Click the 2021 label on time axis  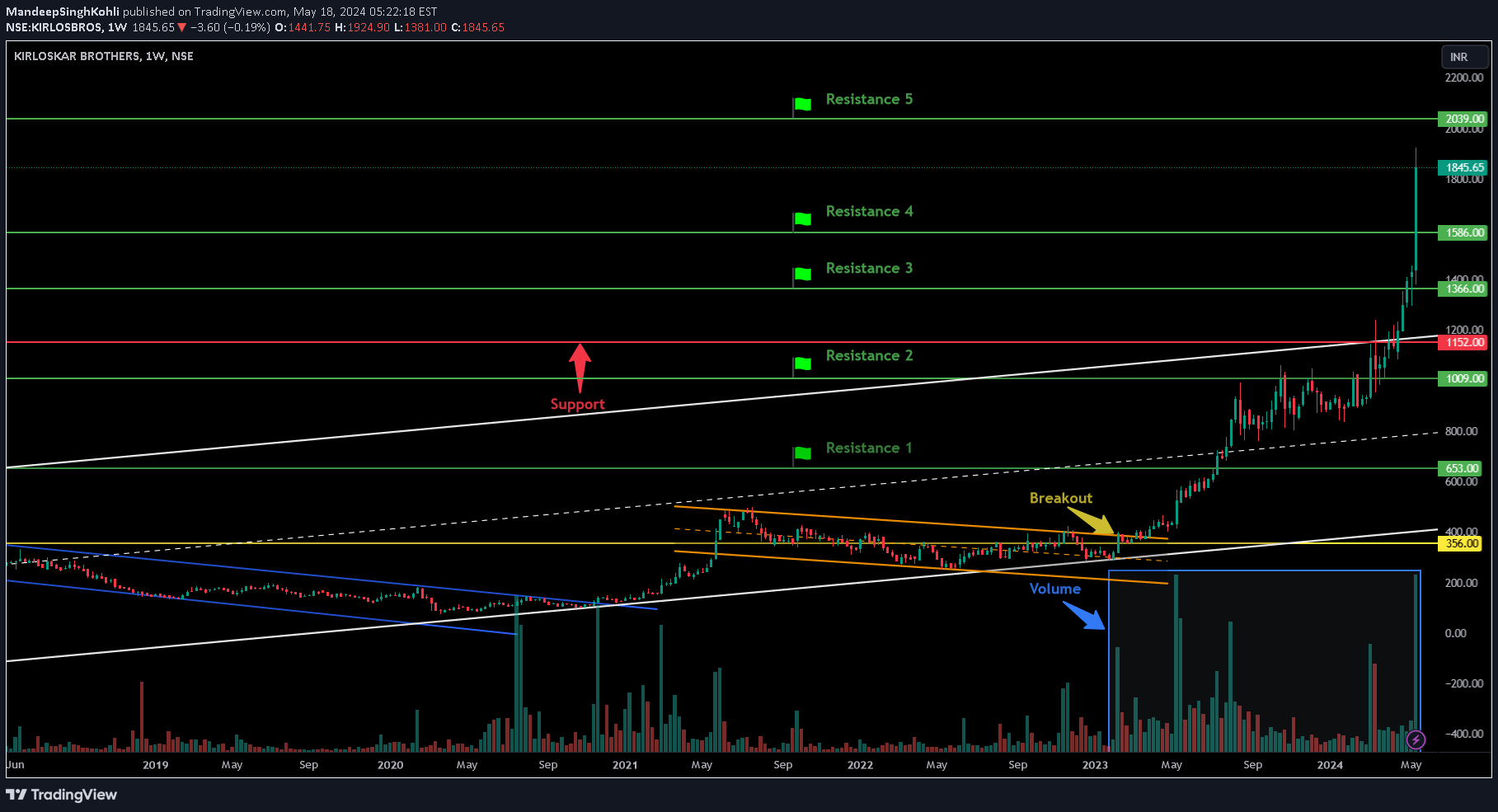coord(625,765)
